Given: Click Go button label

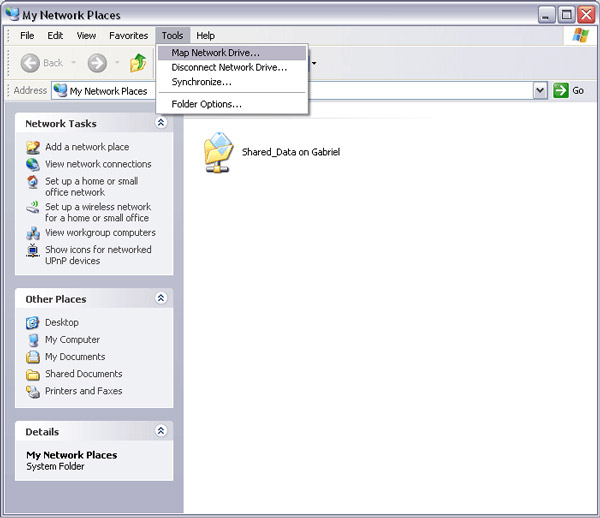Looking at the screenshot, I should pyautogui.click(x=578, y=91).
